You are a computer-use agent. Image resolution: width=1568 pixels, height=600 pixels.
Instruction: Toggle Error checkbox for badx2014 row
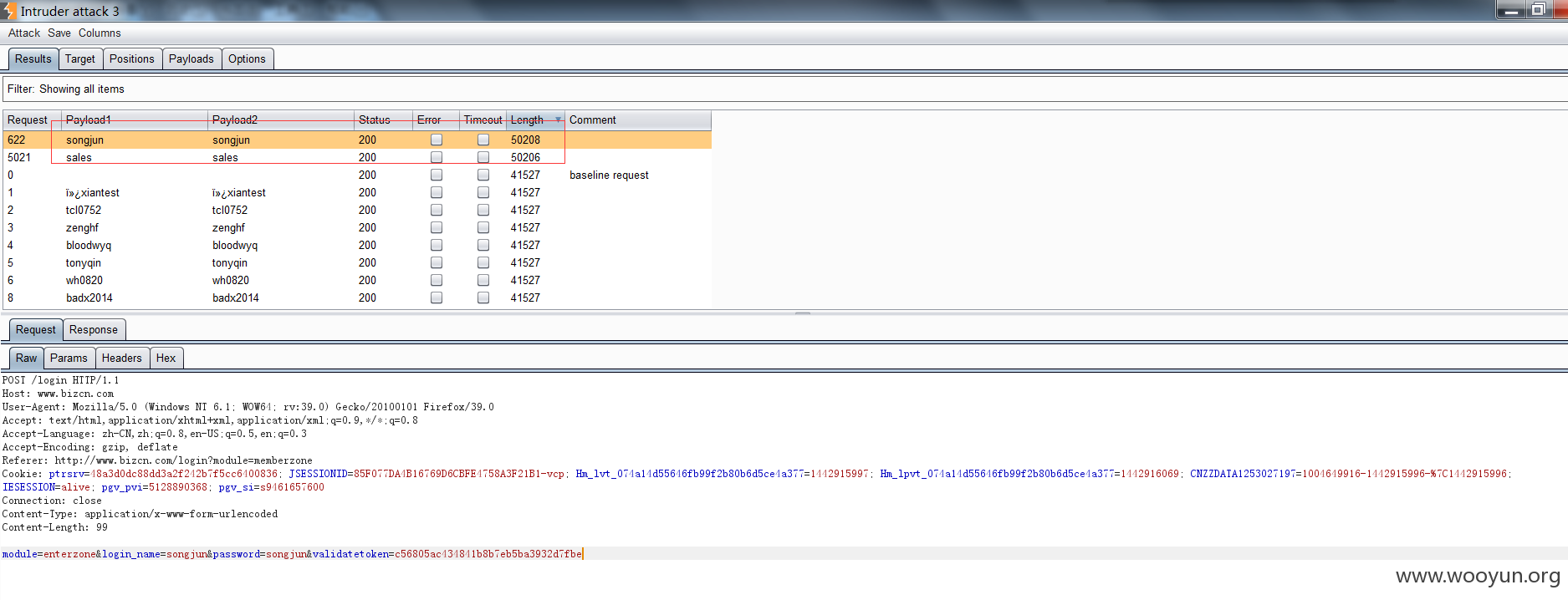click(x=437, y=297)
